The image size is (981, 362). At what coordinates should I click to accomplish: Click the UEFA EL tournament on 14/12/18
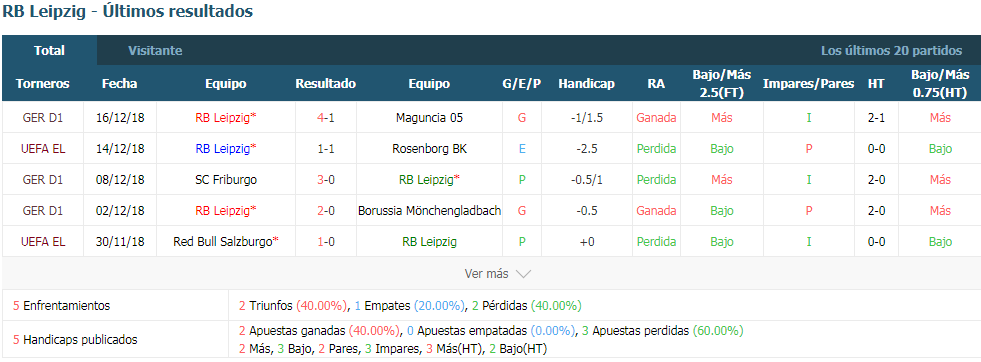(43, 149)
